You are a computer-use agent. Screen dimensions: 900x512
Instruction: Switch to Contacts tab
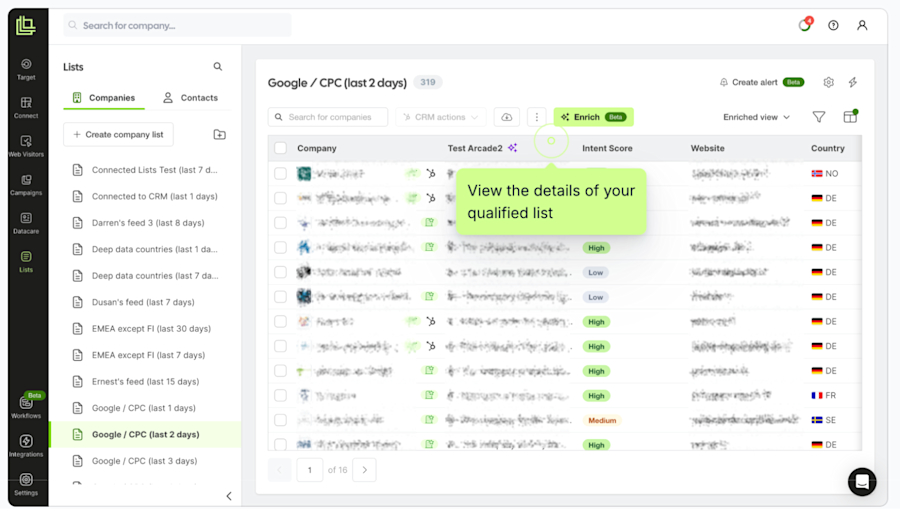(x=191, y=98)
